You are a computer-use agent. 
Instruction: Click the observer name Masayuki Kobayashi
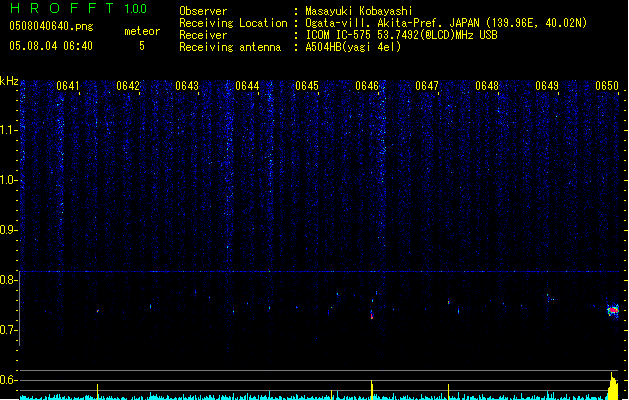359,11
